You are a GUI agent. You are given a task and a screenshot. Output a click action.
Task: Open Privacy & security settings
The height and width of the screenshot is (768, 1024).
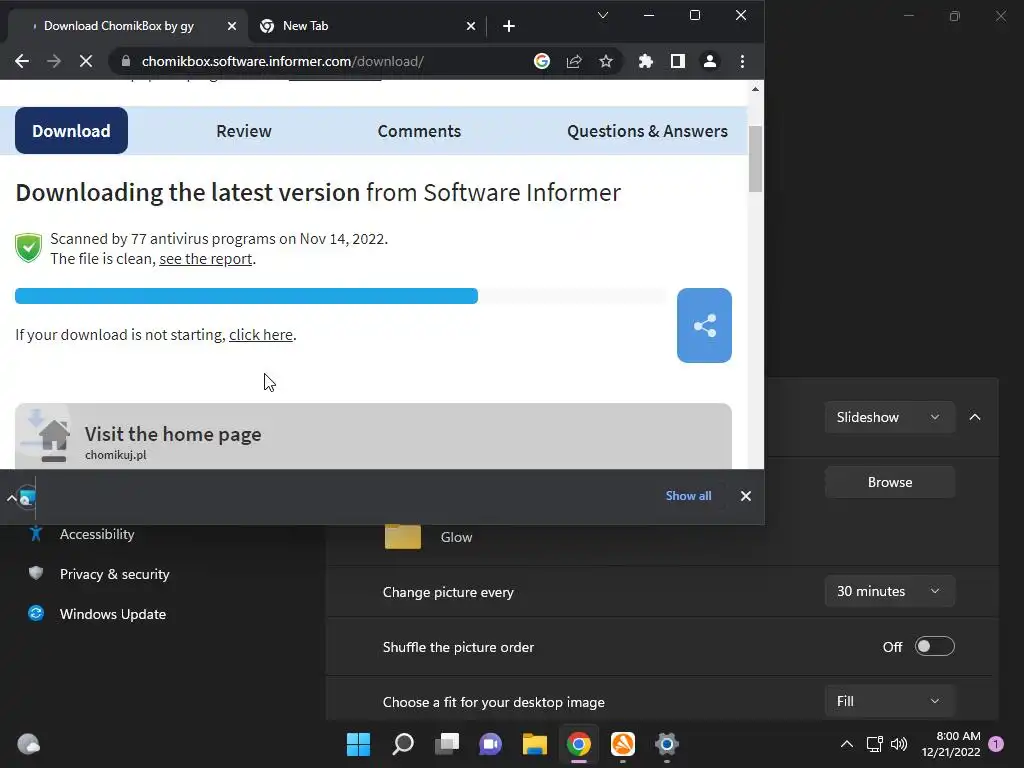[114, 574]
